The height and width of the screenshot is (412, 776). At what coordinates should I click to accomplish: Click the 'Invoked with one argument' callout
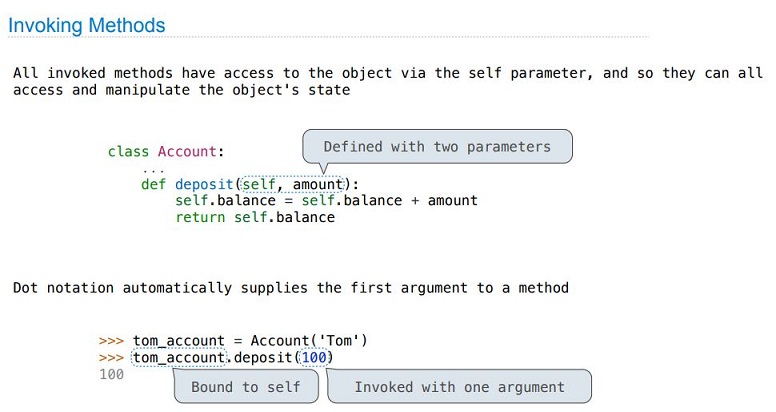[459, 387]
